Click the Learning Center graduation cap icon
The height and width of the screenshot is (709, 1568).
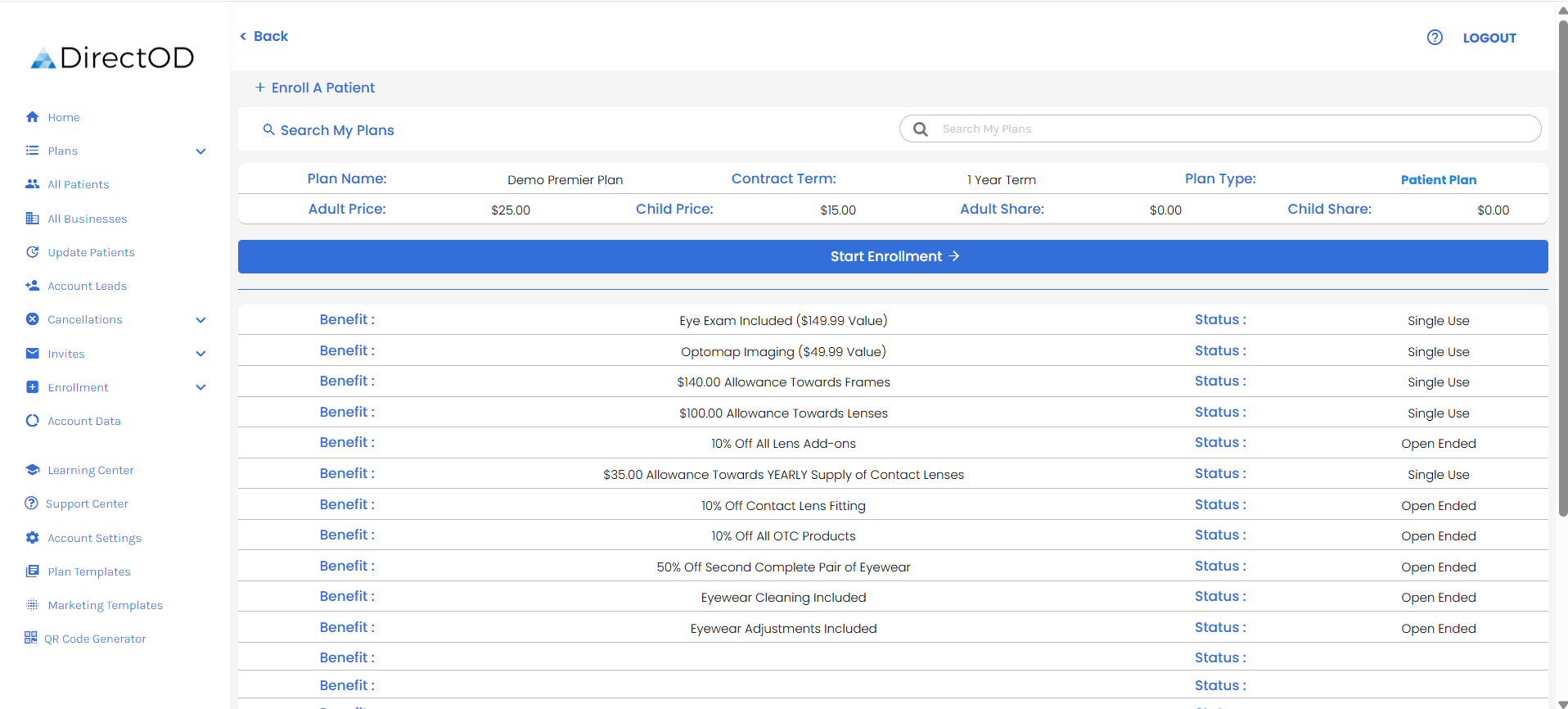click(32, 470)
